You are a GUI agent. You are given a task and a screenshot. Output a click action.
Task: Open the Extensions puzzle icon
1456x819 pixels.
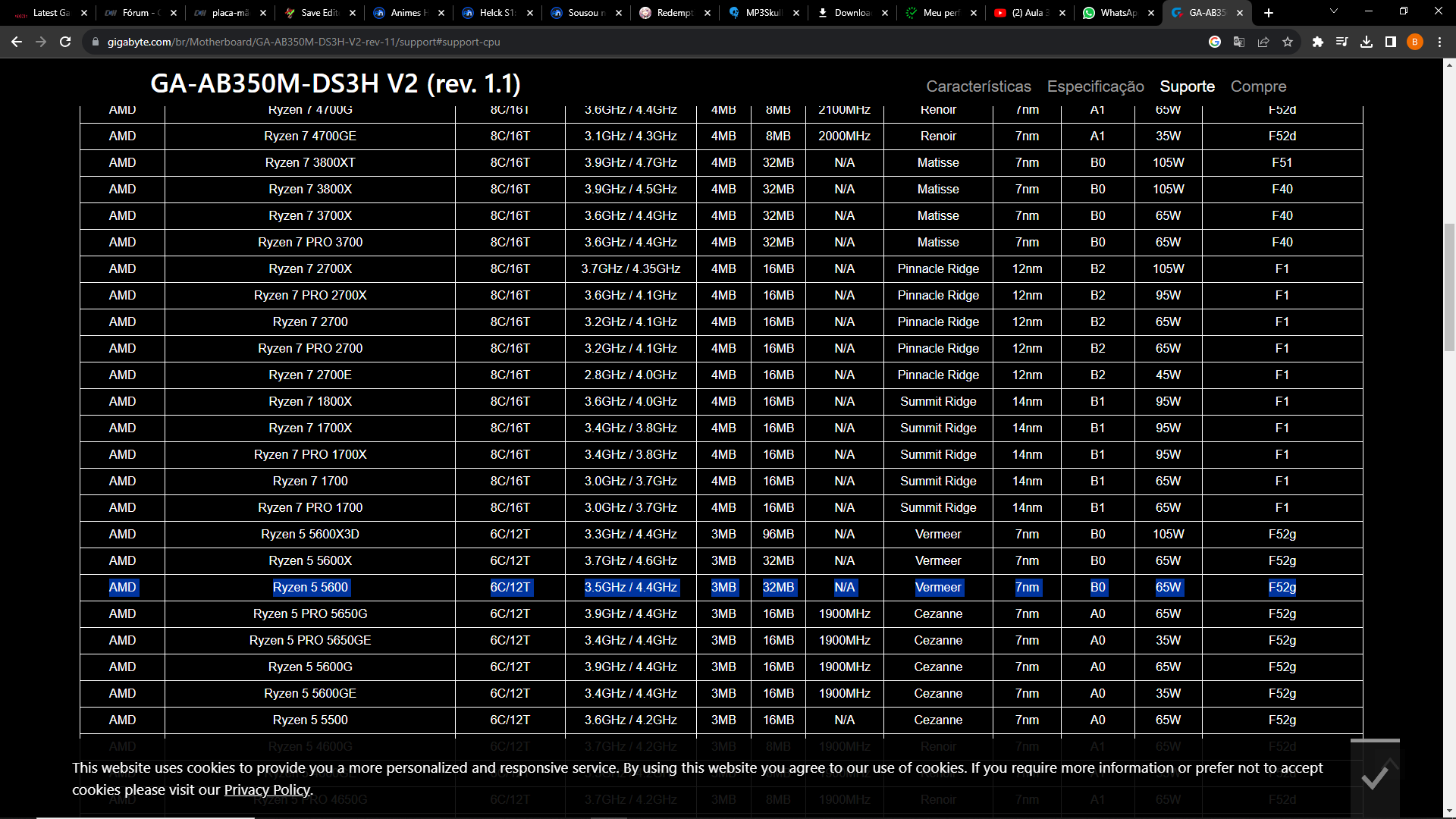tap(1318, 42)
